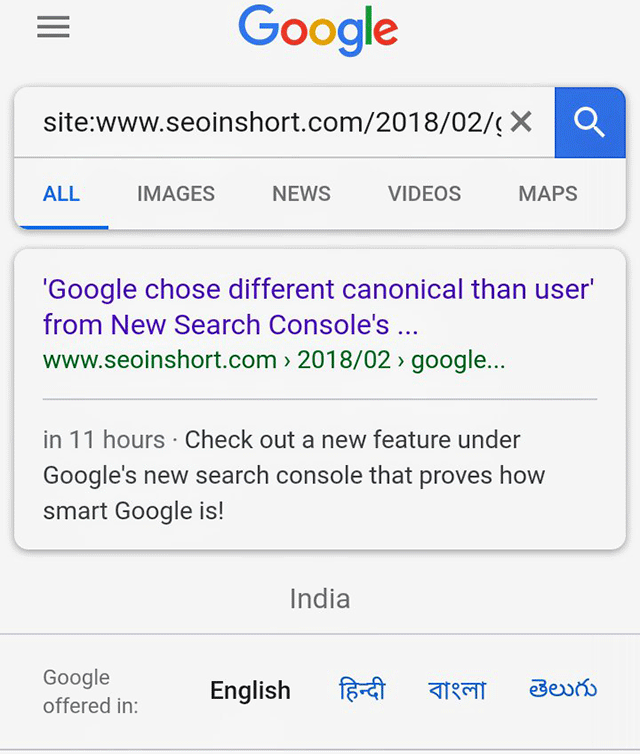640x754 pixels.
Task: Clear the search query with the X icon
Action: click(x=521, y=122)
